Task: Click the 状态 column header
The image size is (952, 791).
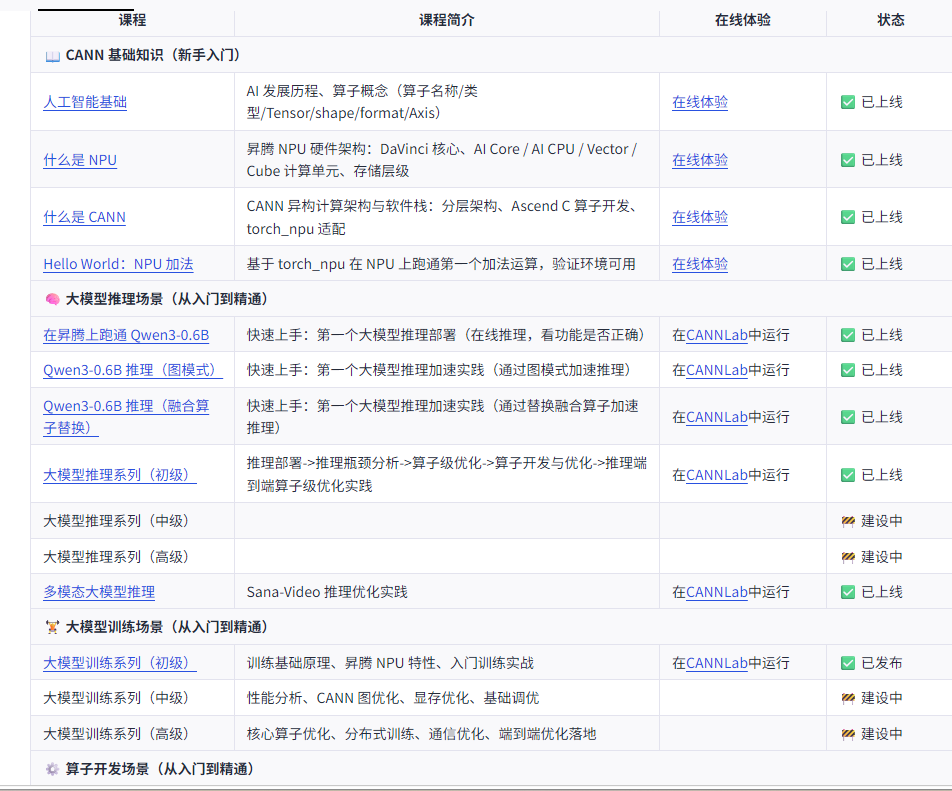Action: coord(891,20)
